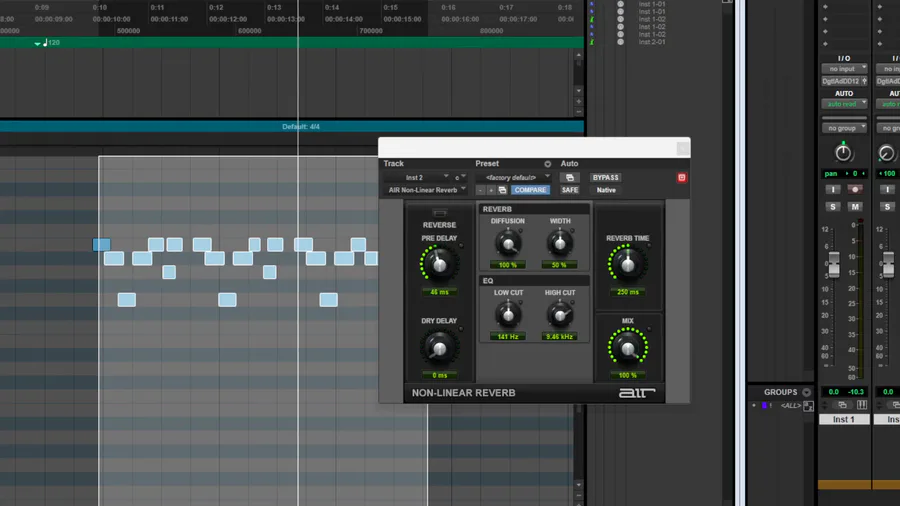The image size is (900, 506).
Task: Click the High Cut EQ knob
Action: click(x=560, y=315)
